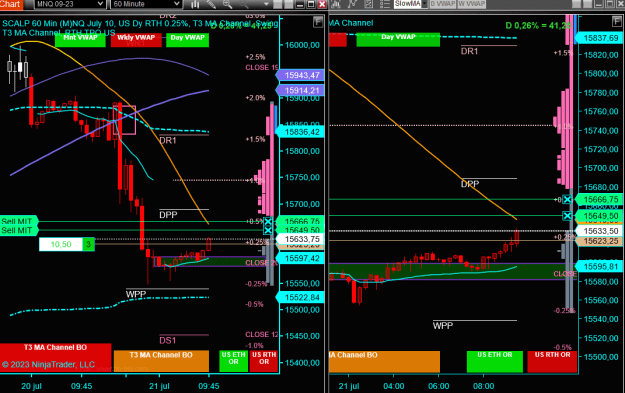Switch to the Chart tab
Viewport: 625px width, 393px height.
click(x=11, y=4)
